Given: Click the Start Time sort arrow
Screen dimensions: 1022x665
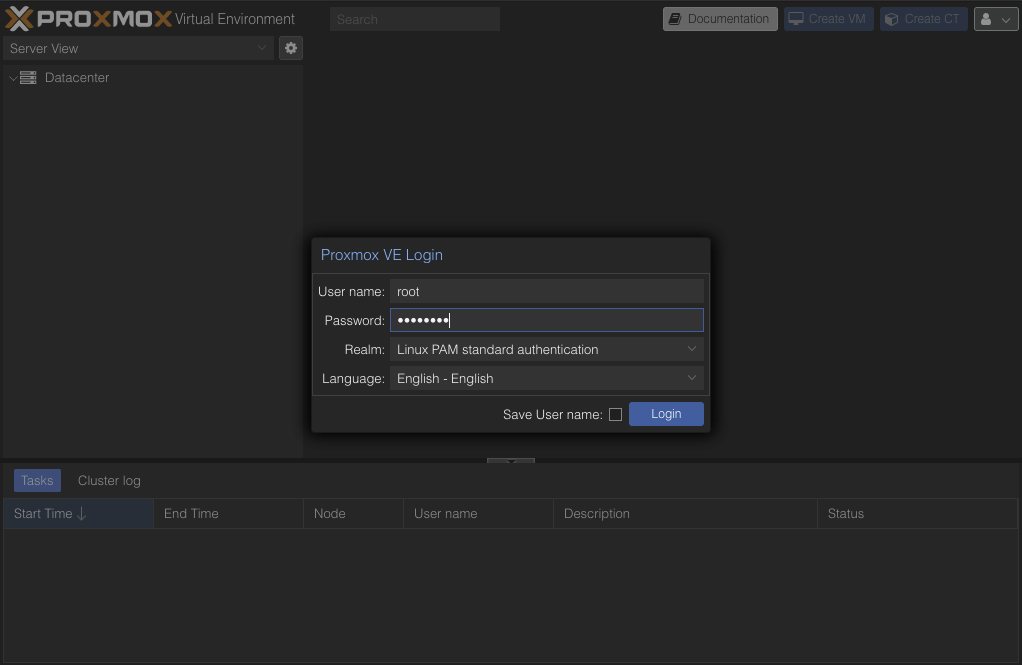Looking at the screenshot, I should click(82, 514).
